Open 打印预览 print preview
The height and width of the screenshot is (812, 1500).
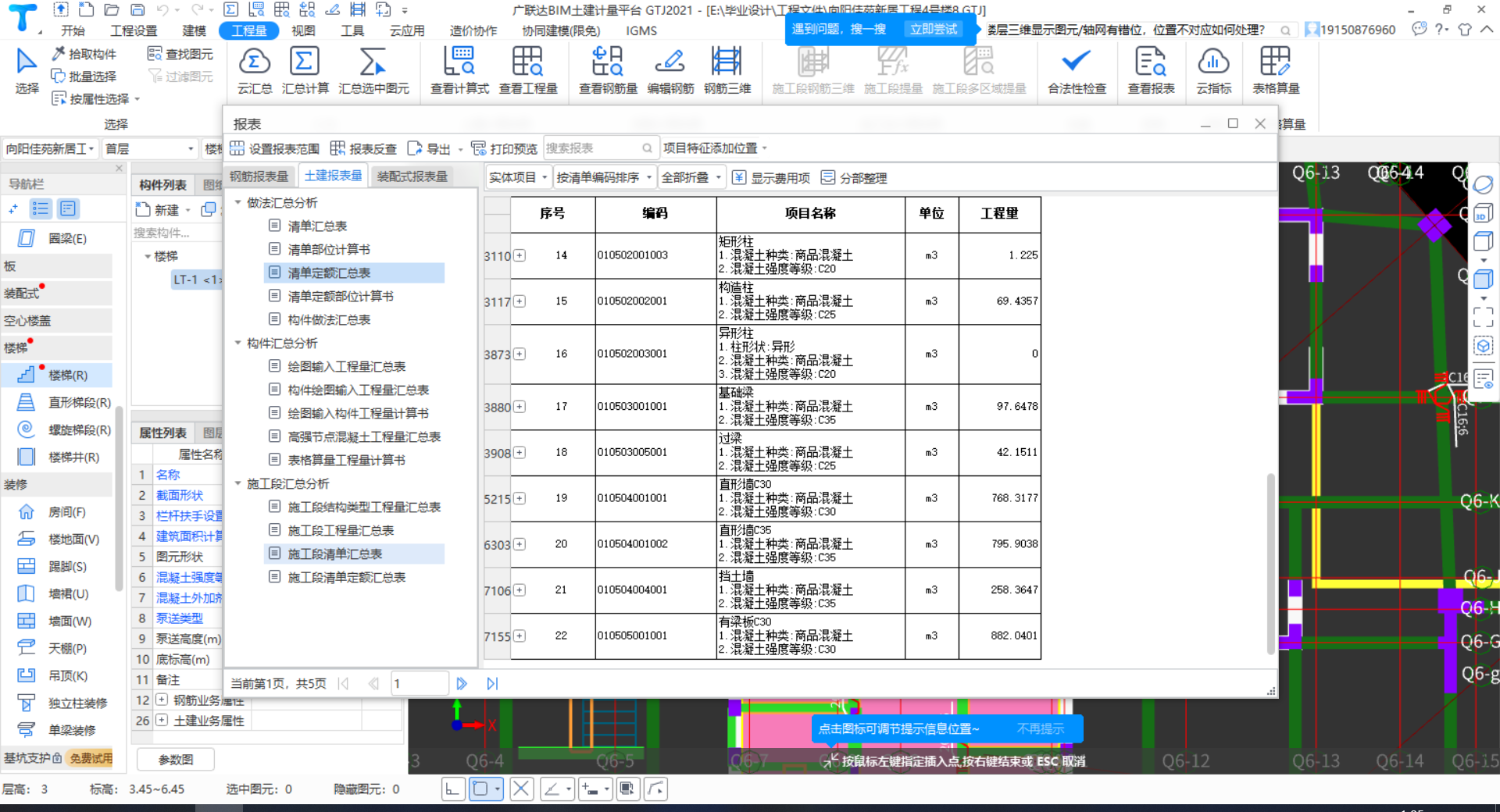point(505,148)
